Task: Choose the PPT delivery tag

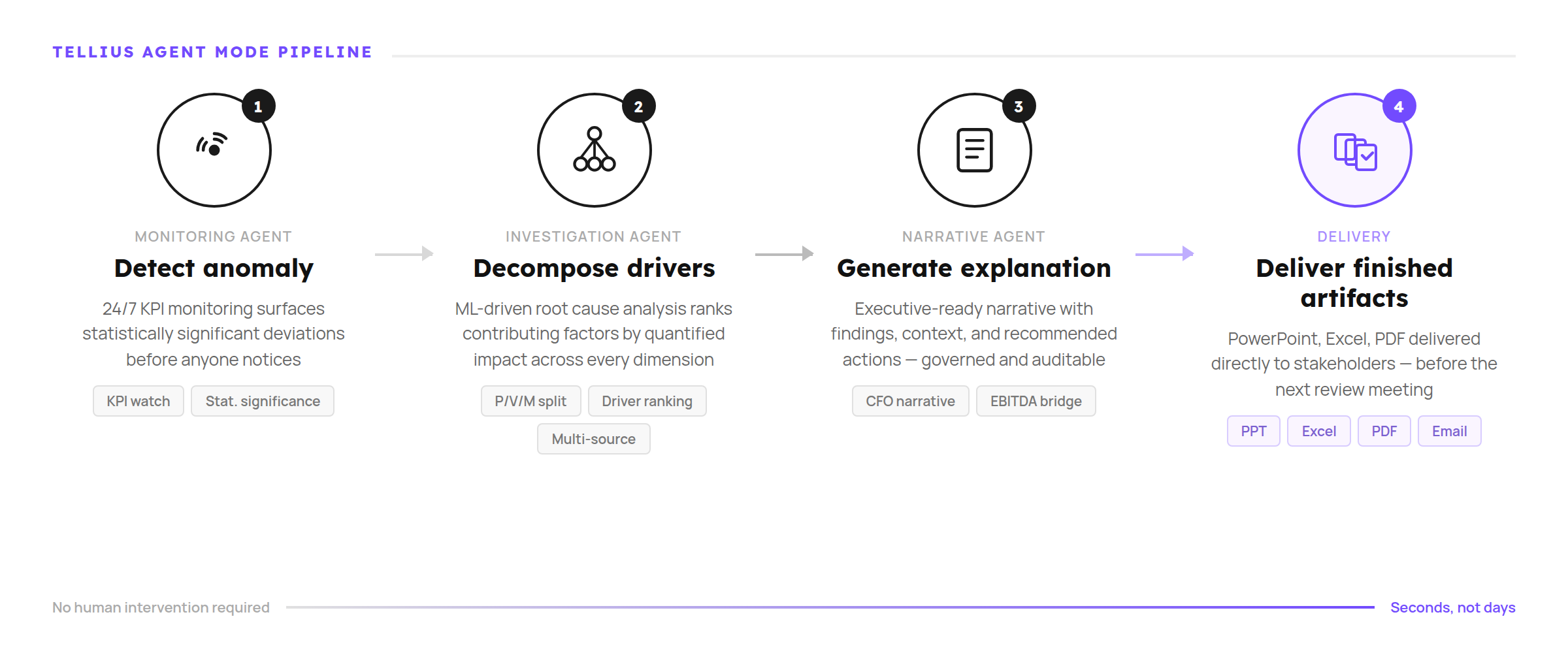Action: coord(1254,431)
